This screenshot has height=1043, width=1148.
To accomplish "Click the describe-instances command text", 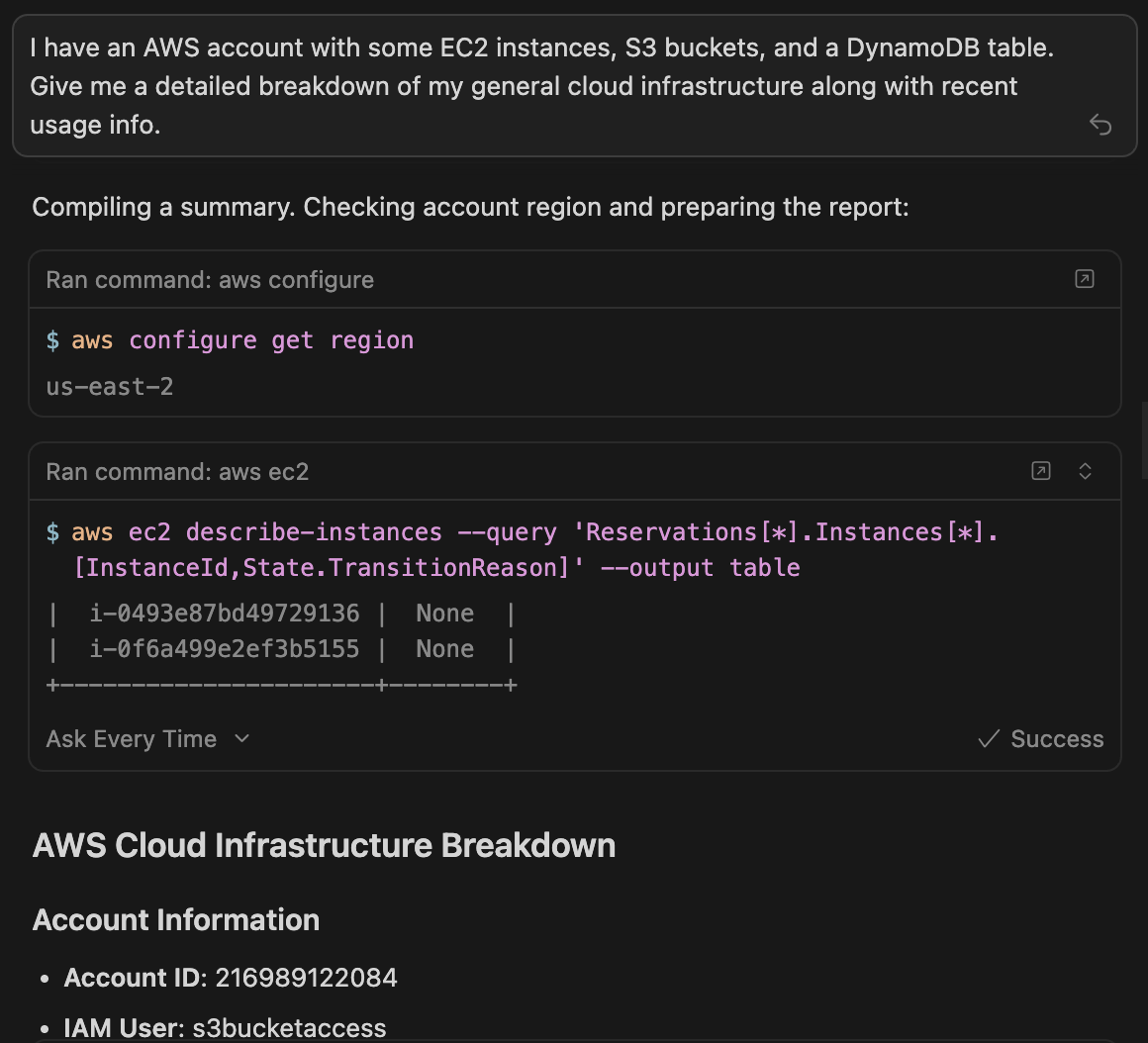I will [523, 549].
